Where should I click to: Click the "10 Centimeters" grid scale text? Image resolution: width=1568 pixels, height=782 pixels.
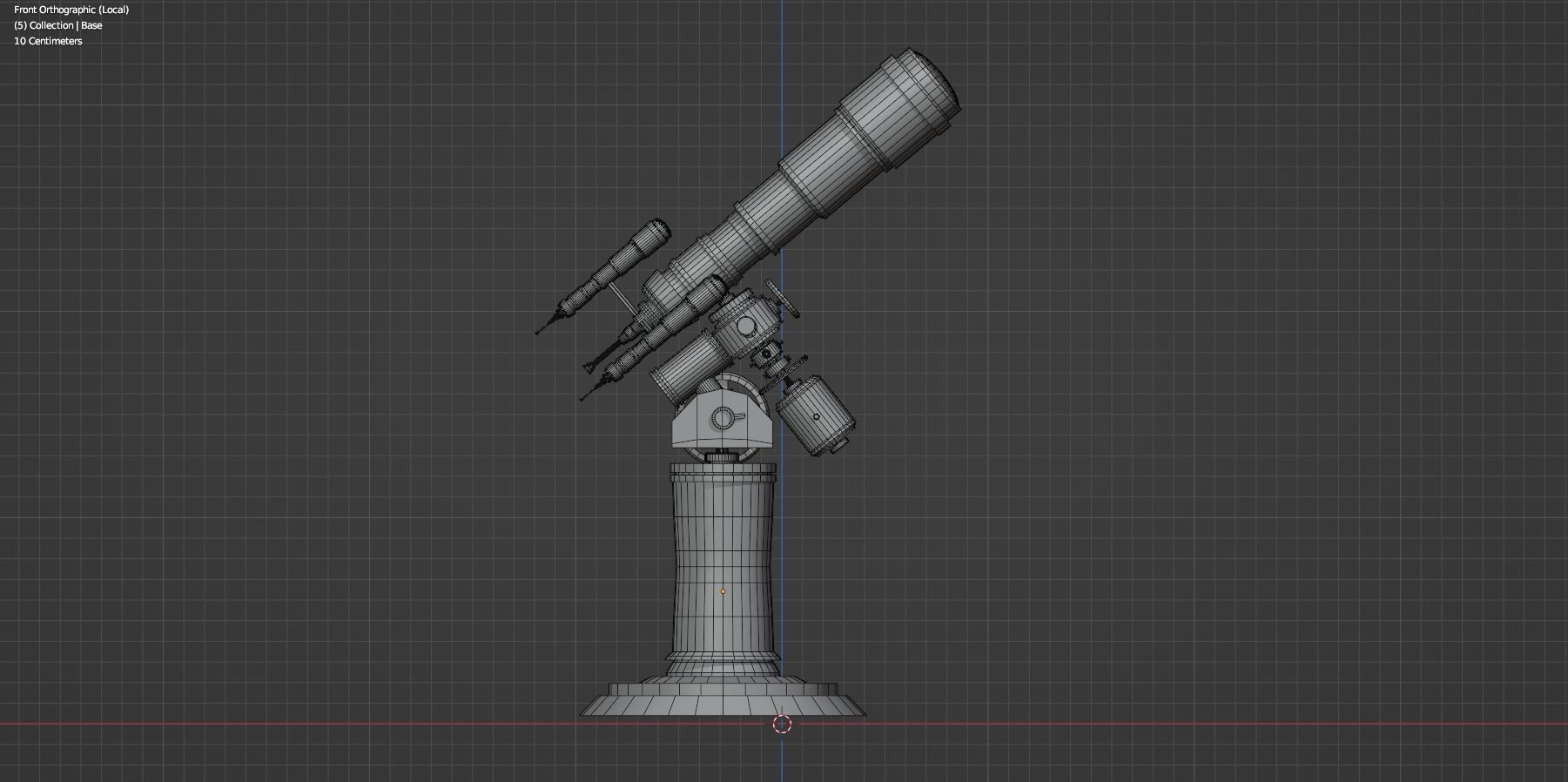[x=48, y=41]
